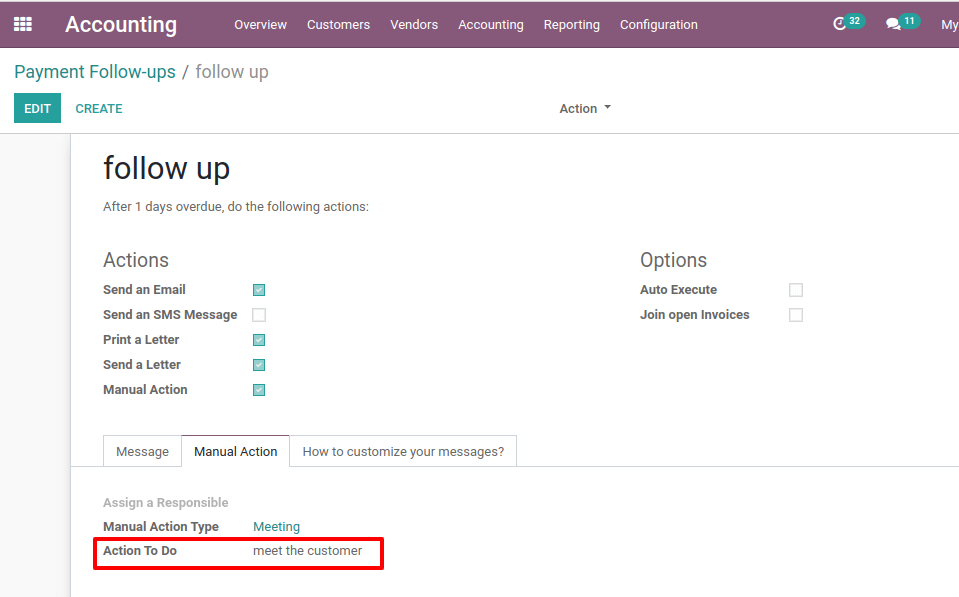959x597 pixels.
Task: Toggle the Print a Letter checkbox
Action: click(259, 340)
